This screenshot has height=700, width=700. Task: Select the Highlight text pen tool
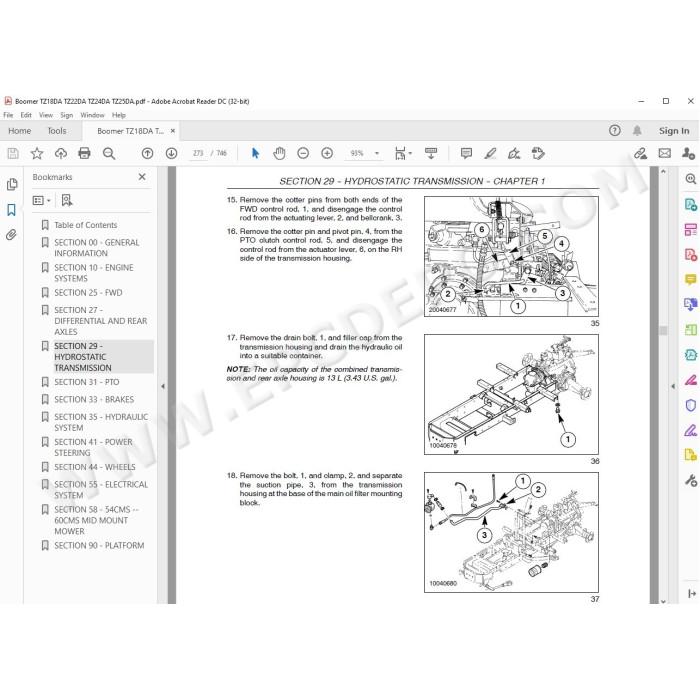490,154
